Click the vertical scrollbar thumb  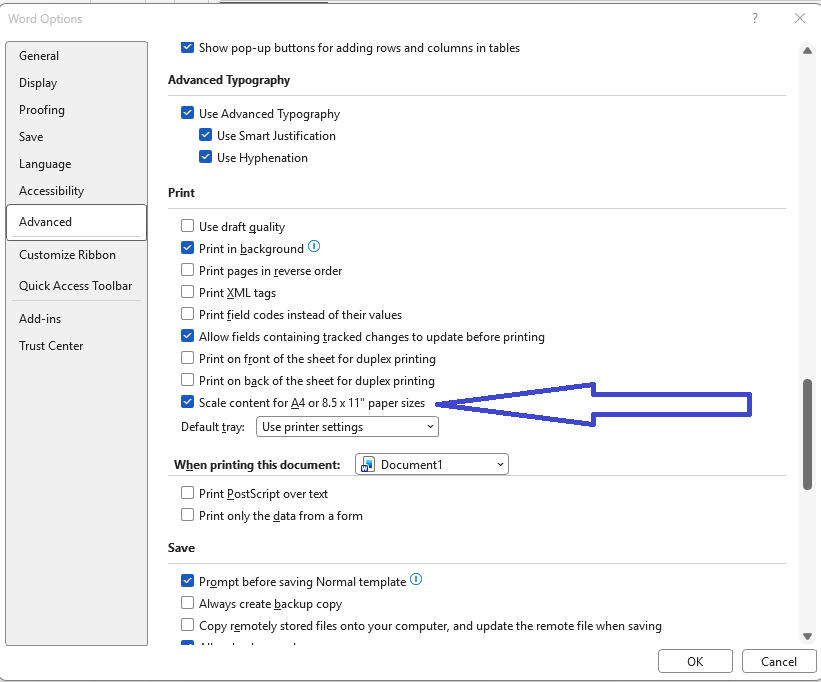pos(808,434)
